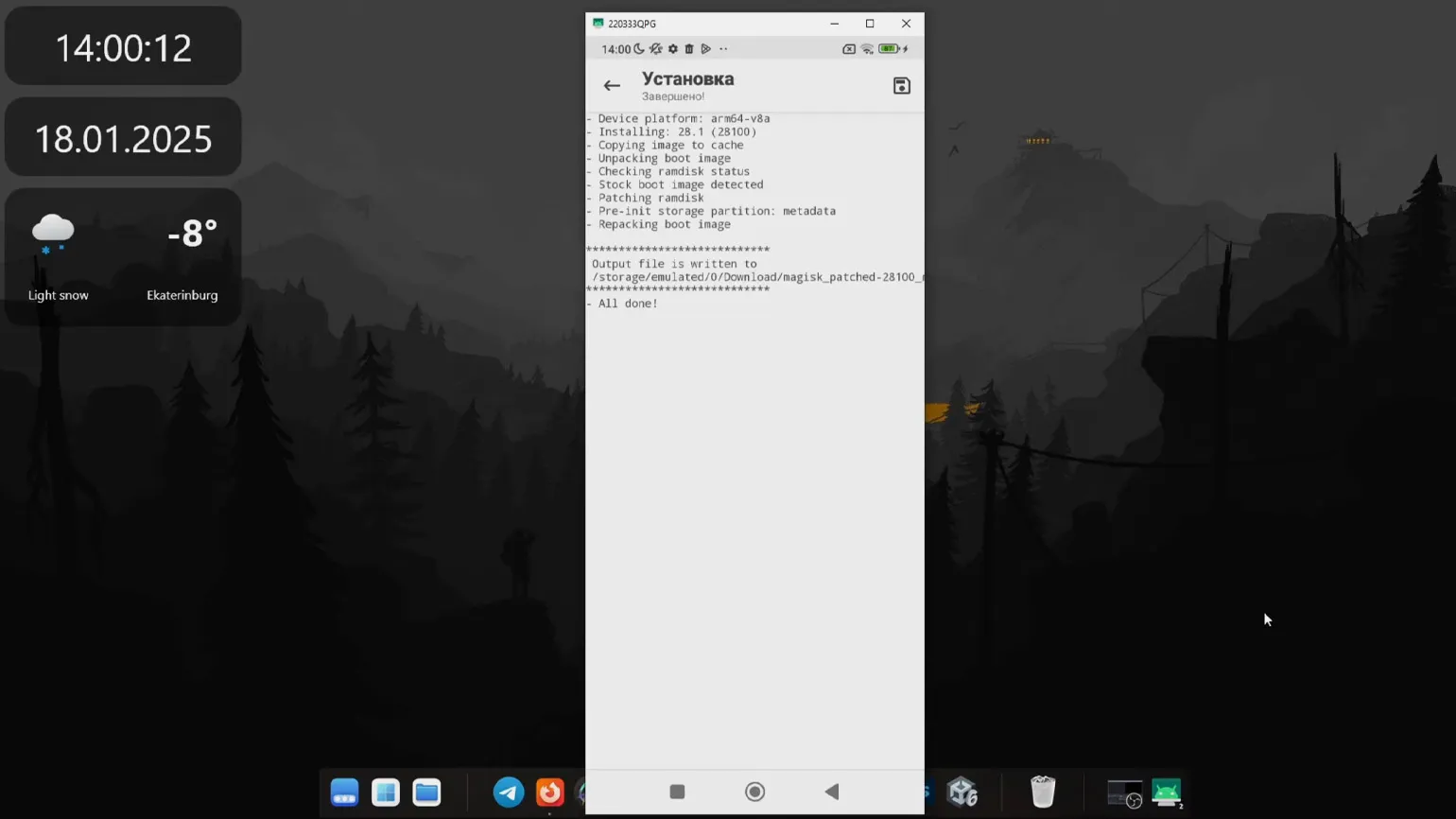1456x819 pixels.
Task: Open the Recycle Bin in the taskbar
Action: 1042,792
